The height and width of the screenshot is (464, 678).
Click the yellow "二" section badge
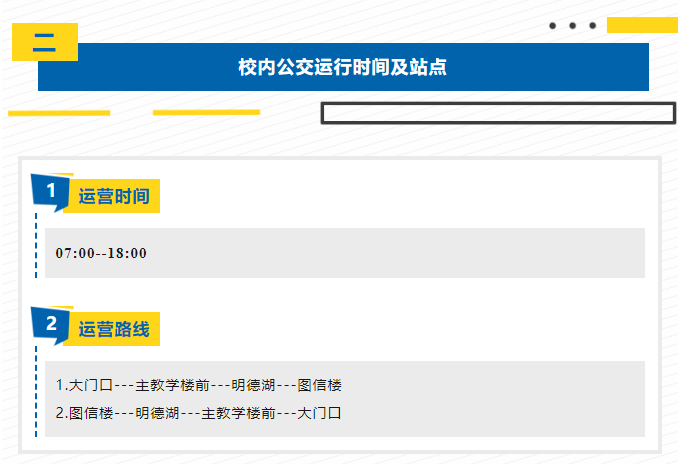coord(44,41)
